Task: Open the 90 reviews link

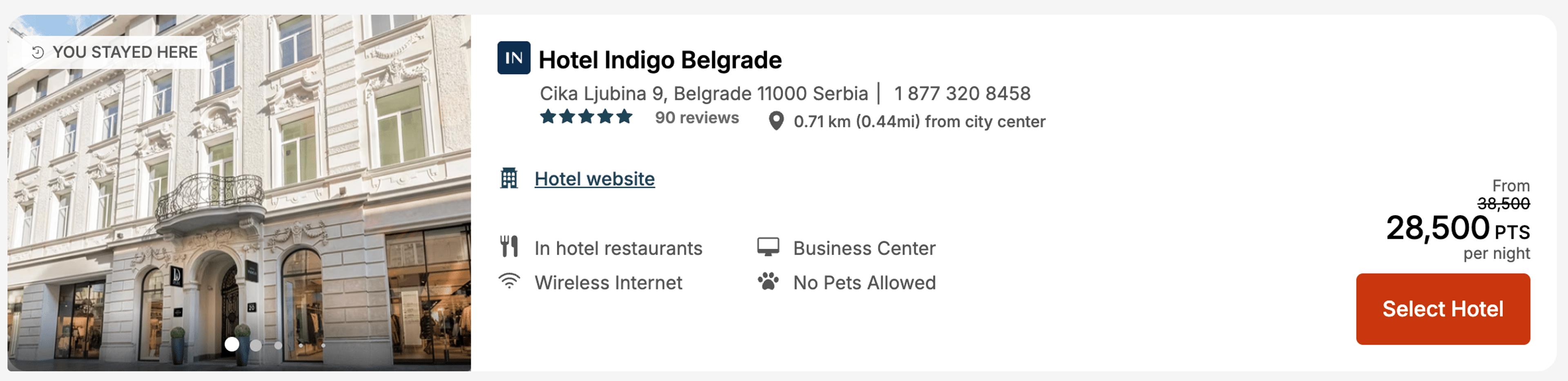Action: coord(696,118)
